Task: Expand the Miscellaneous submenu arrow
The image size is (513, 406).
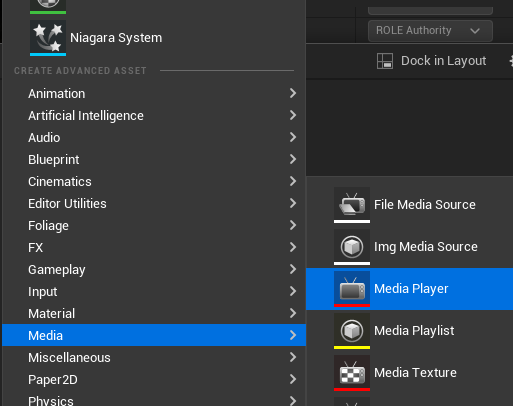Action: point(293,357)
